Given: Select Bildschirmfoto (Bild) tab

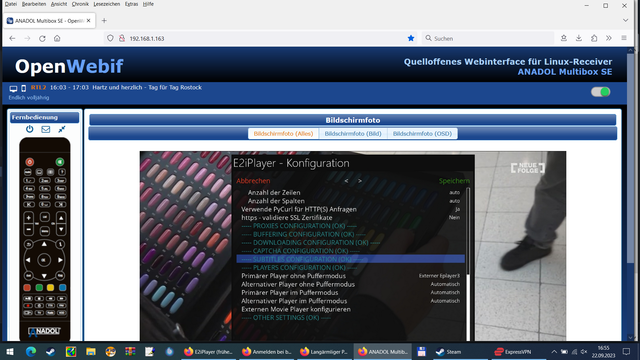Looking at the screenshot, I should point(353,133).
